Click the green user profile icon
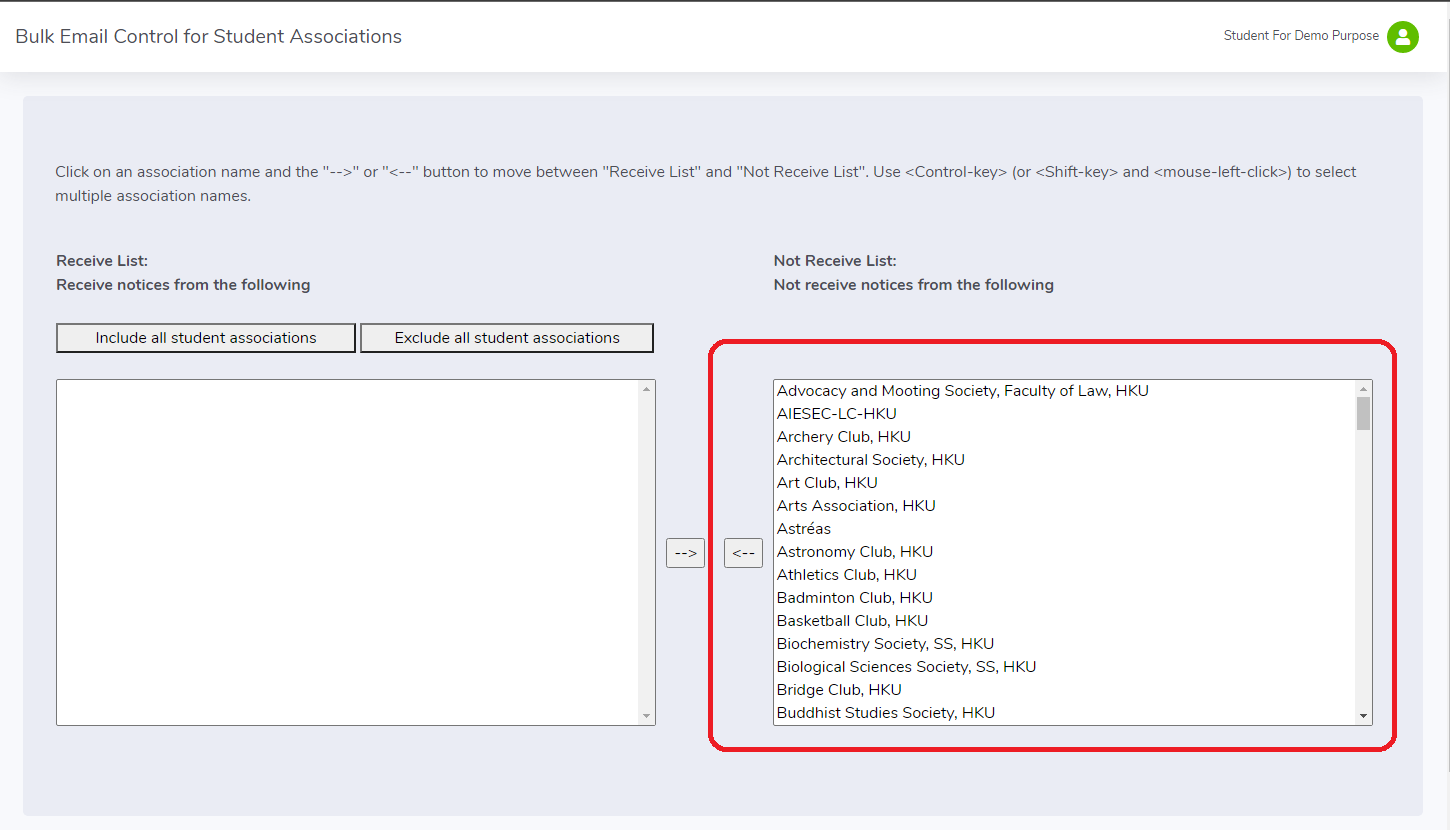The image size is (1450, 830). pyautogui.click(x=1403, y=37)
